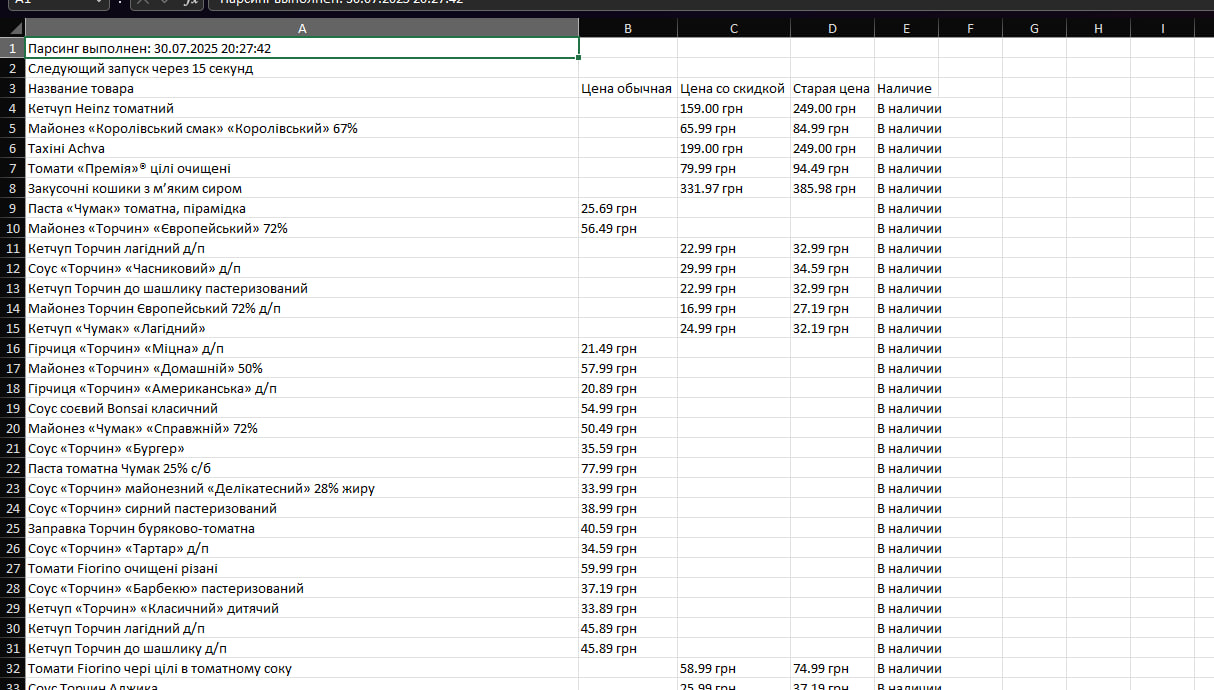Image resolution: width=1214 pixels, height=690 pixels.
Task: Select cell 'Кетчуп «Чумак» «Лагідний»'
Action: tap(302, 328)
